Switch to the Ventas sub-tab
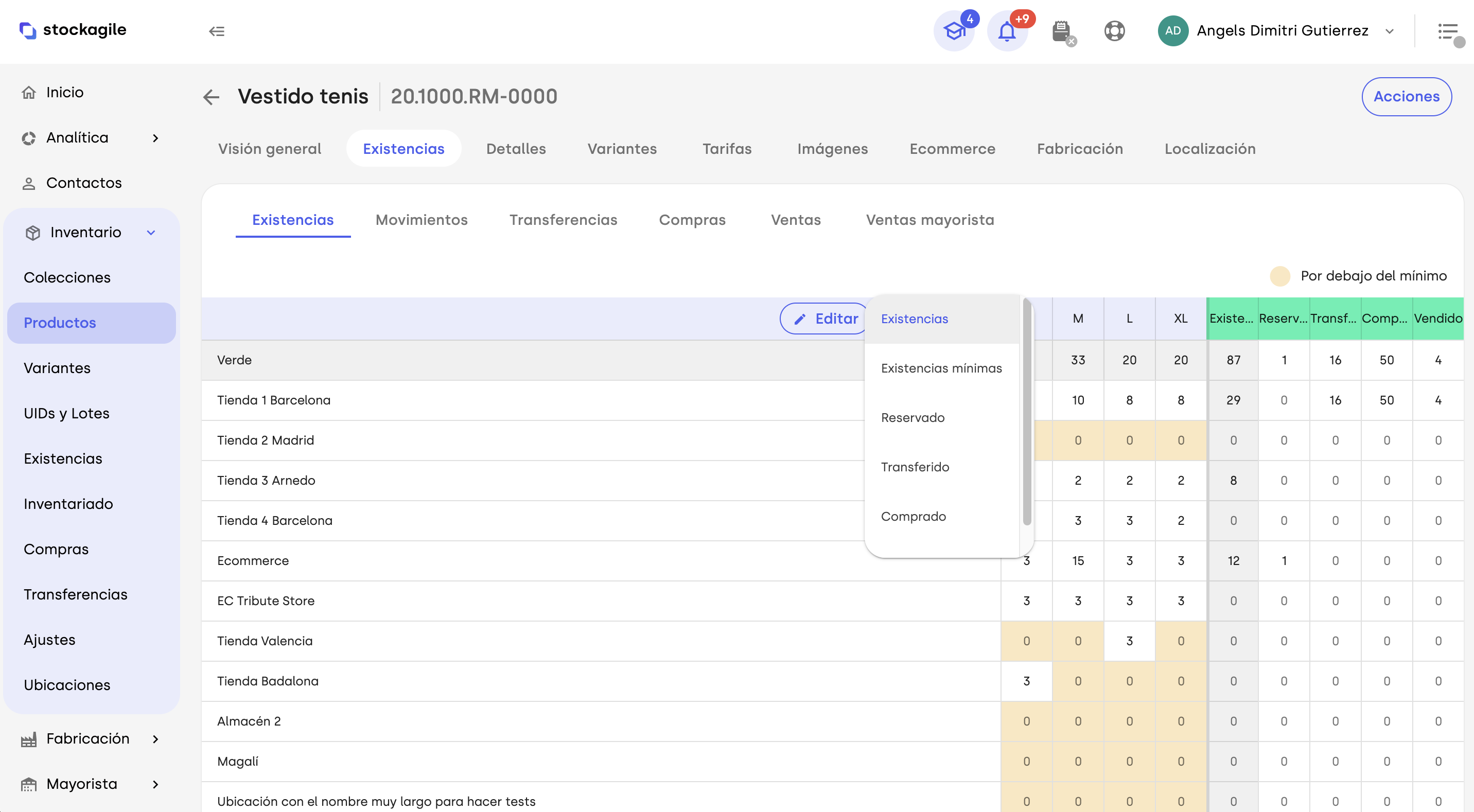The width and height of the screenshot is (1474, 812). click(x=795, y=220)
